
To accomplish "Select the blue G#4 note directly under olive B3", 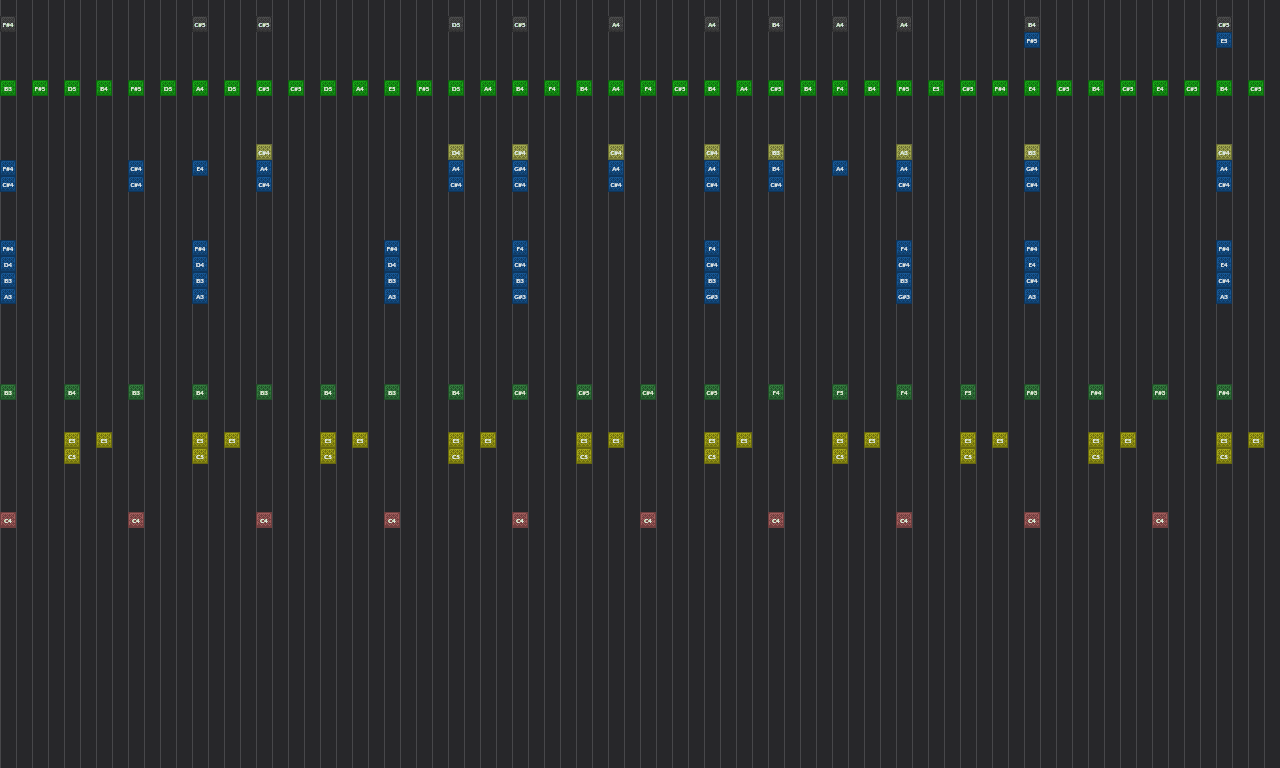I will click(x=1032, y=168).
